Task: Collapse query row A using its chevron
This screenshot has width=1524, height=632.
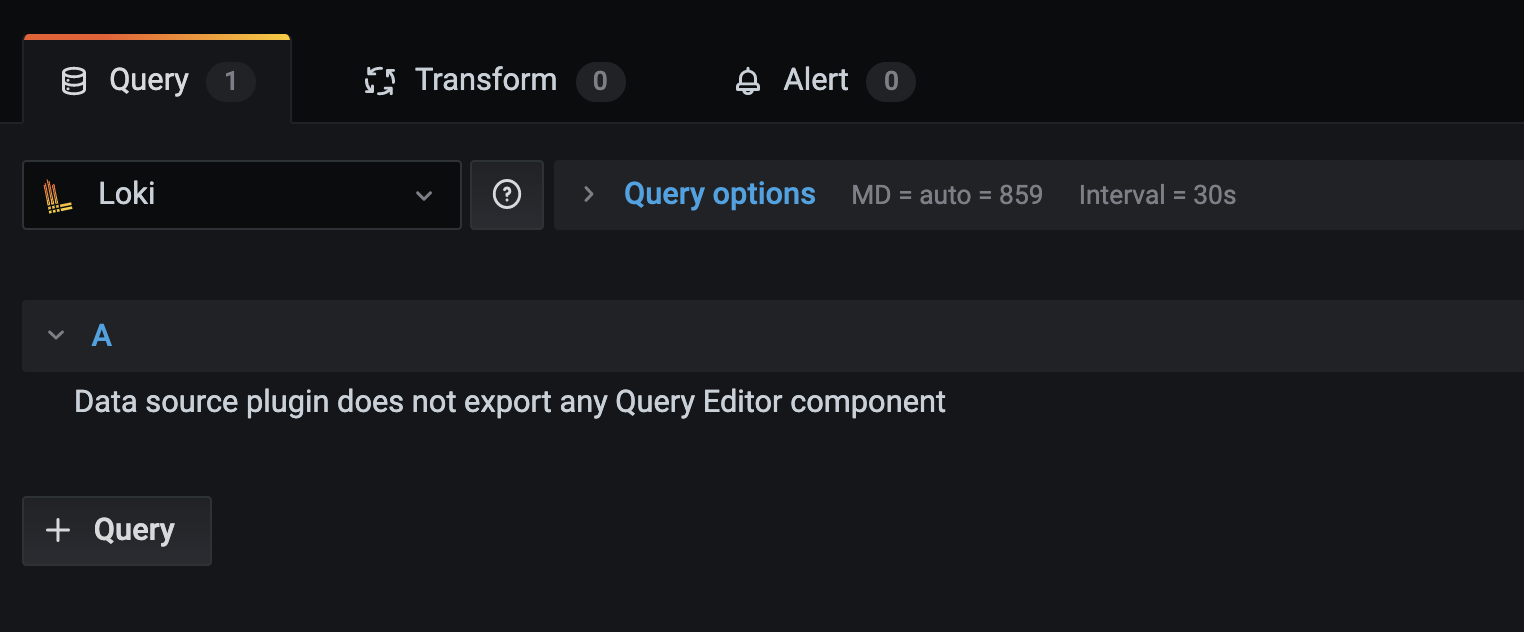Action: 55,335
